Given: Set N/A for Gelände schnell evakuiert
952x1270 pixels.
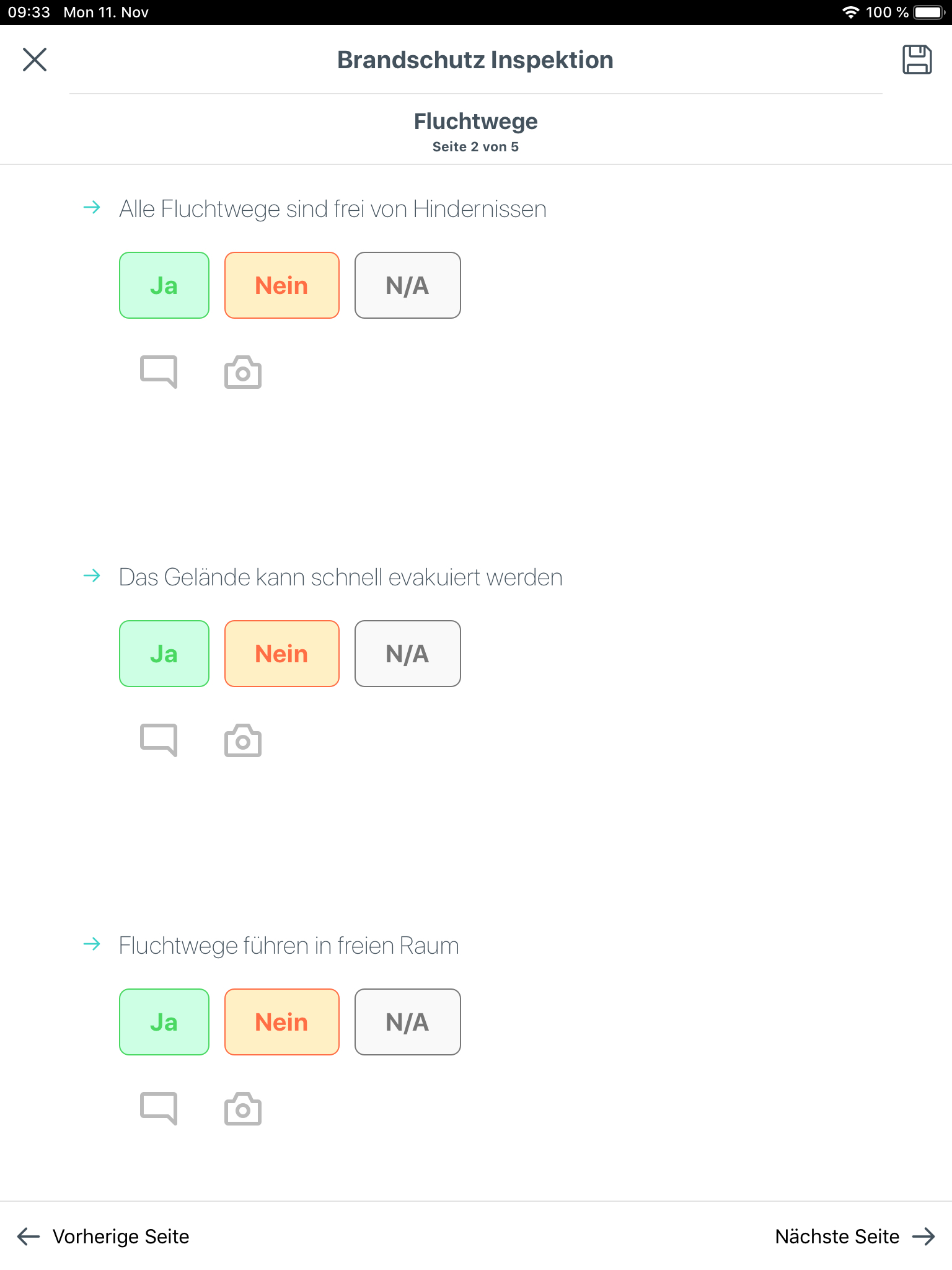Looking at the screenshot, I should [x=407, y=654].
